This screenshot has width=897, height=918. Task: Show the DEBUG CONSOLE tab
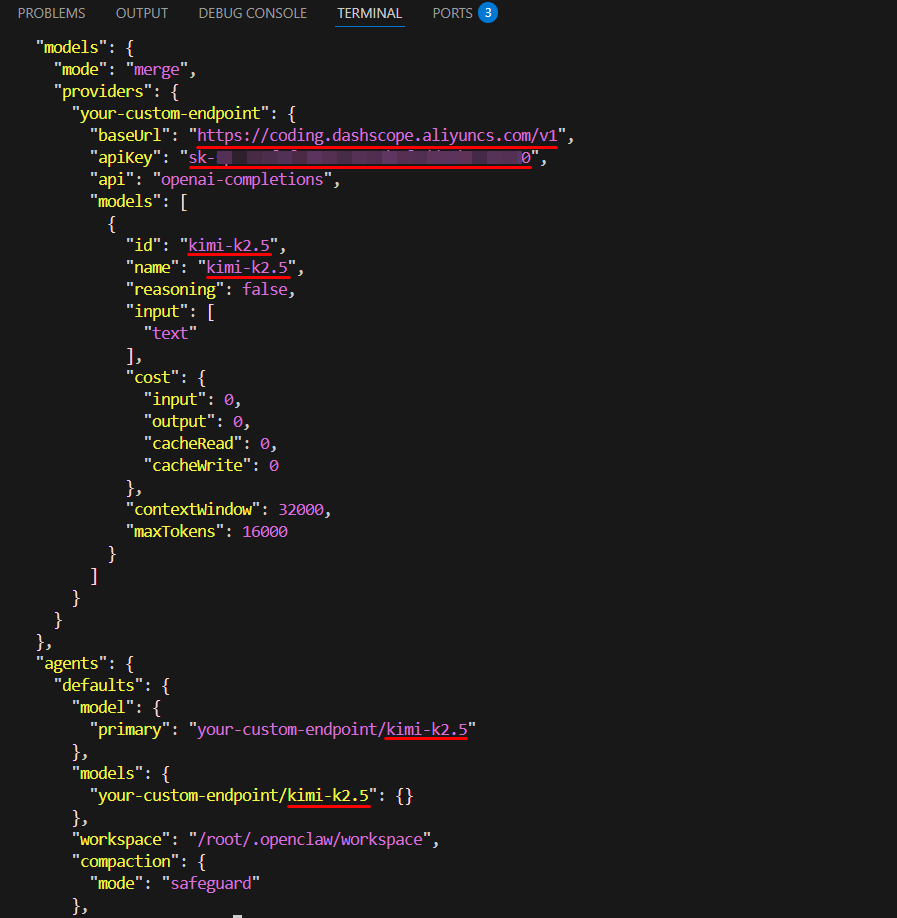pyautogui.click(x=253, y=13)
